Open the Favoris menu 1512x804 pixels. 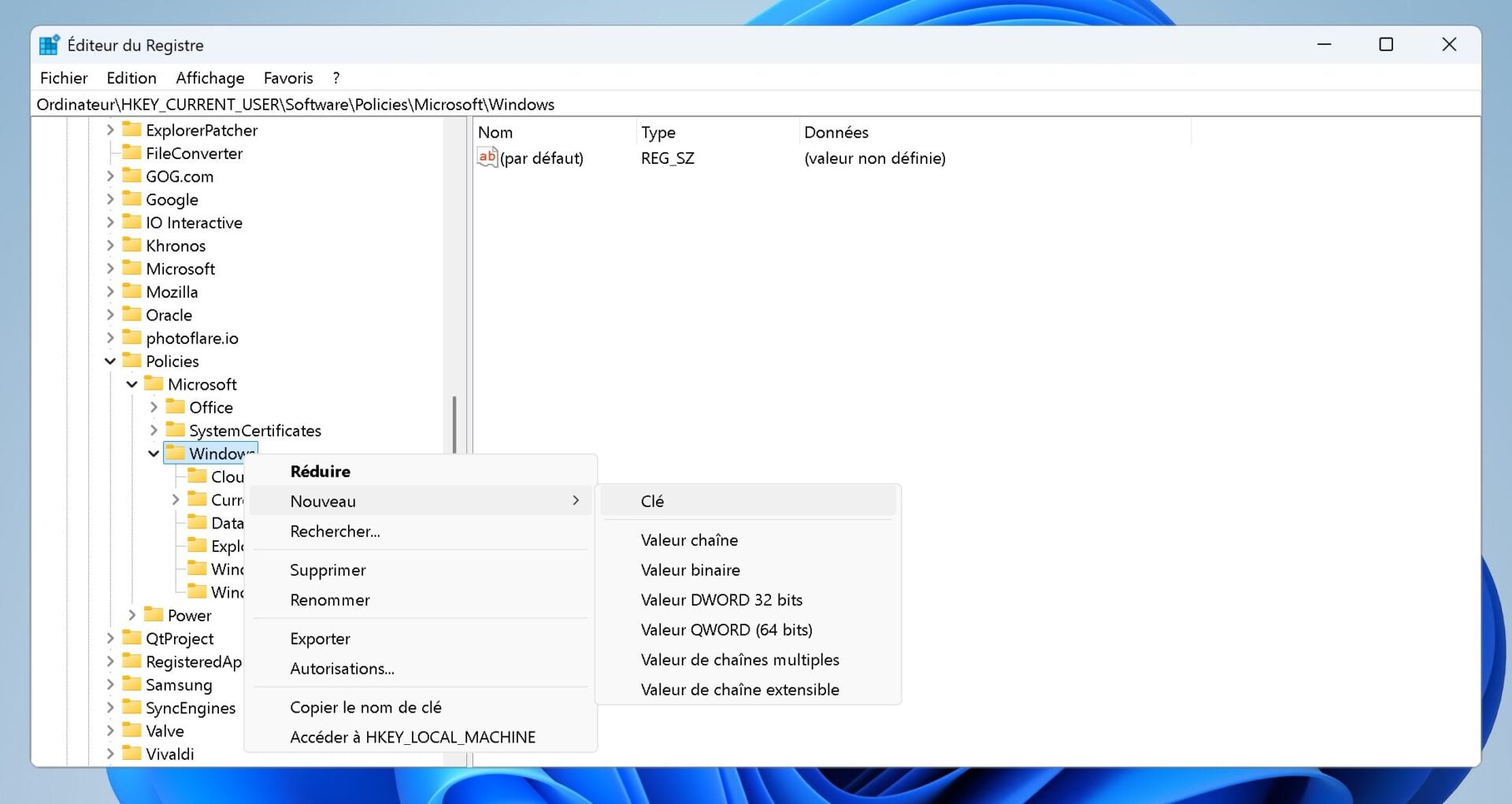point(288,77)
